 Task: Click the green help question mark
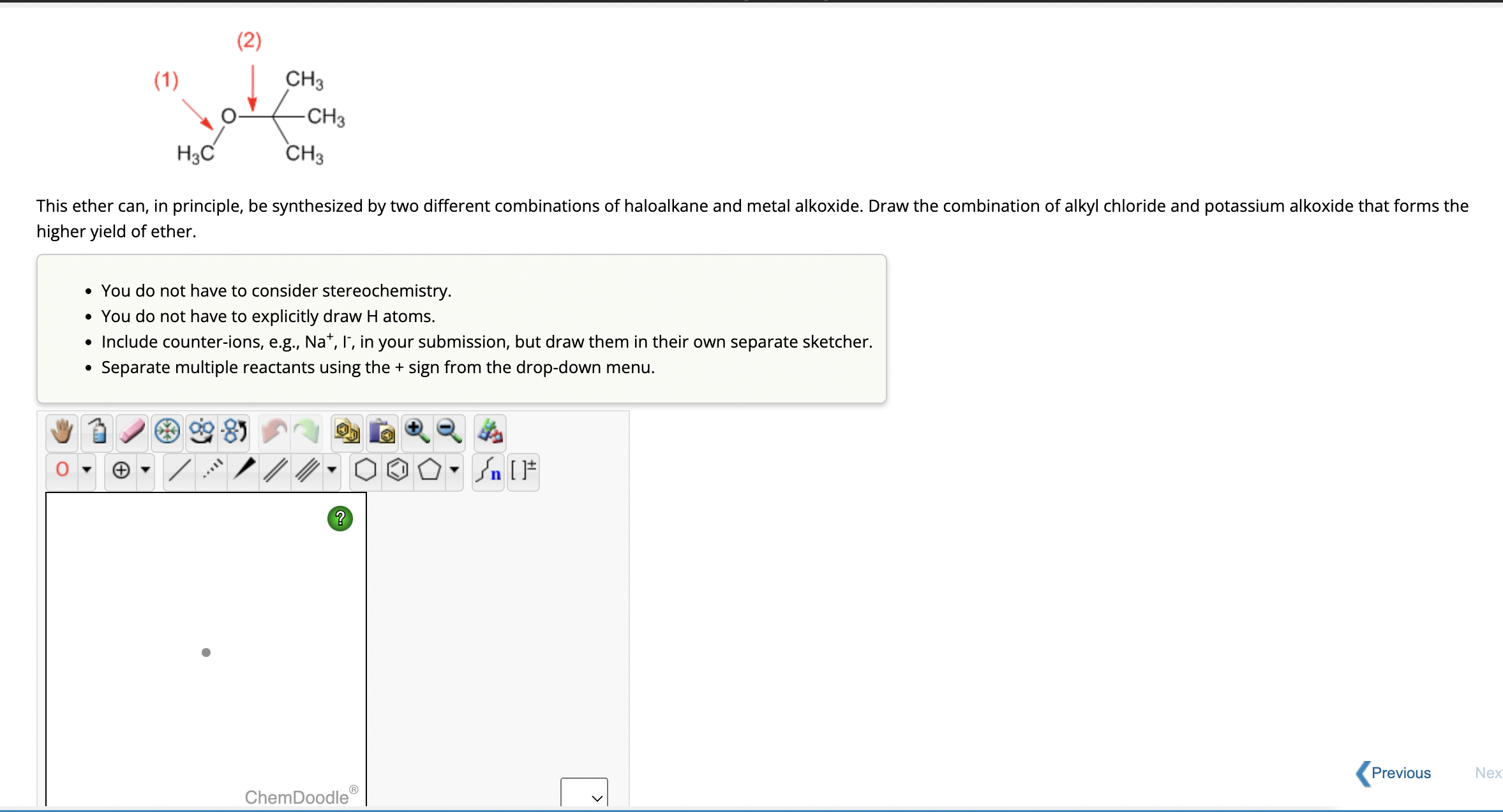click(x=340, y=519)
